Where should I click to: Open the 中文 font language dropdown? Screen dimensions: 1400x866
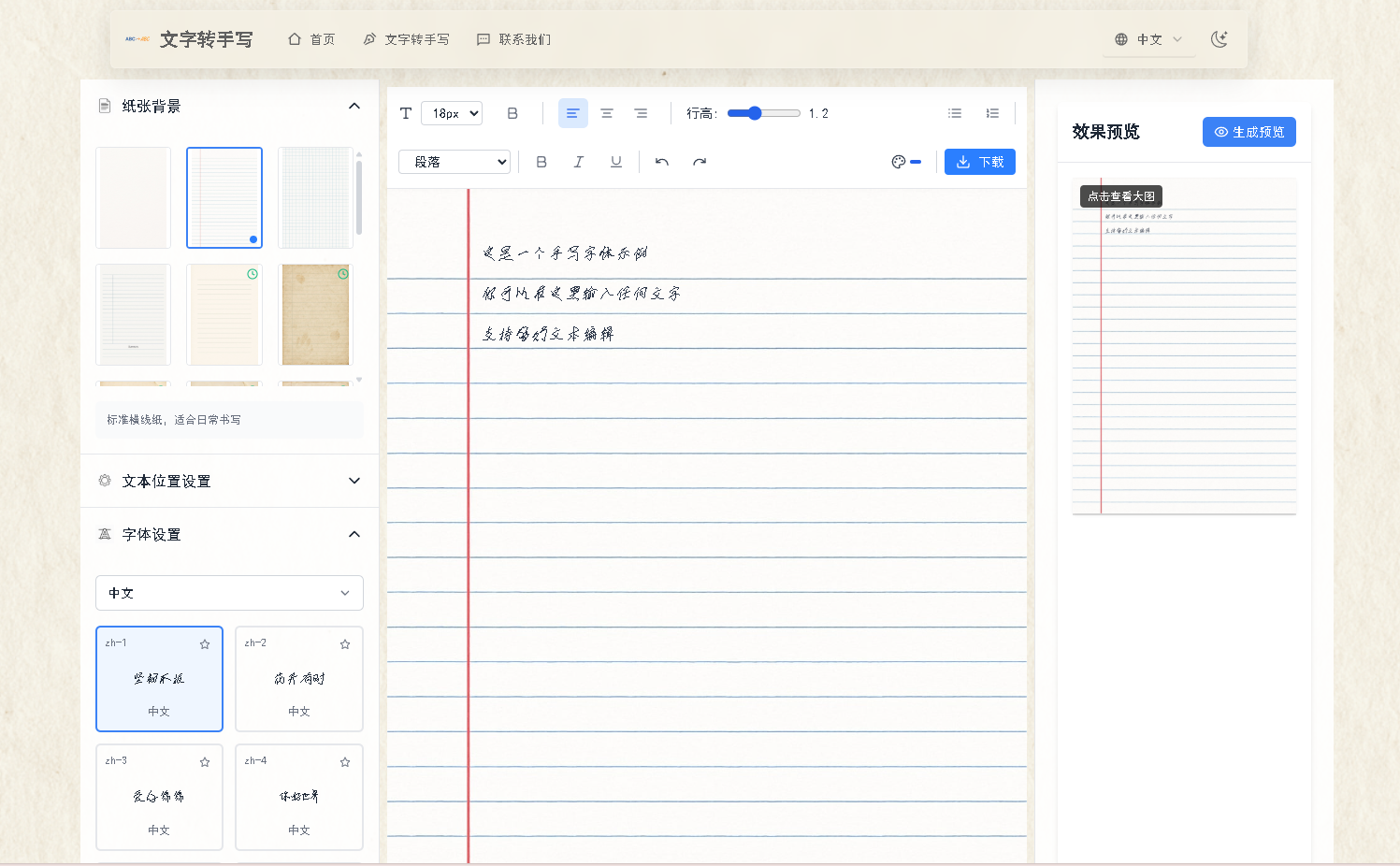229,592
